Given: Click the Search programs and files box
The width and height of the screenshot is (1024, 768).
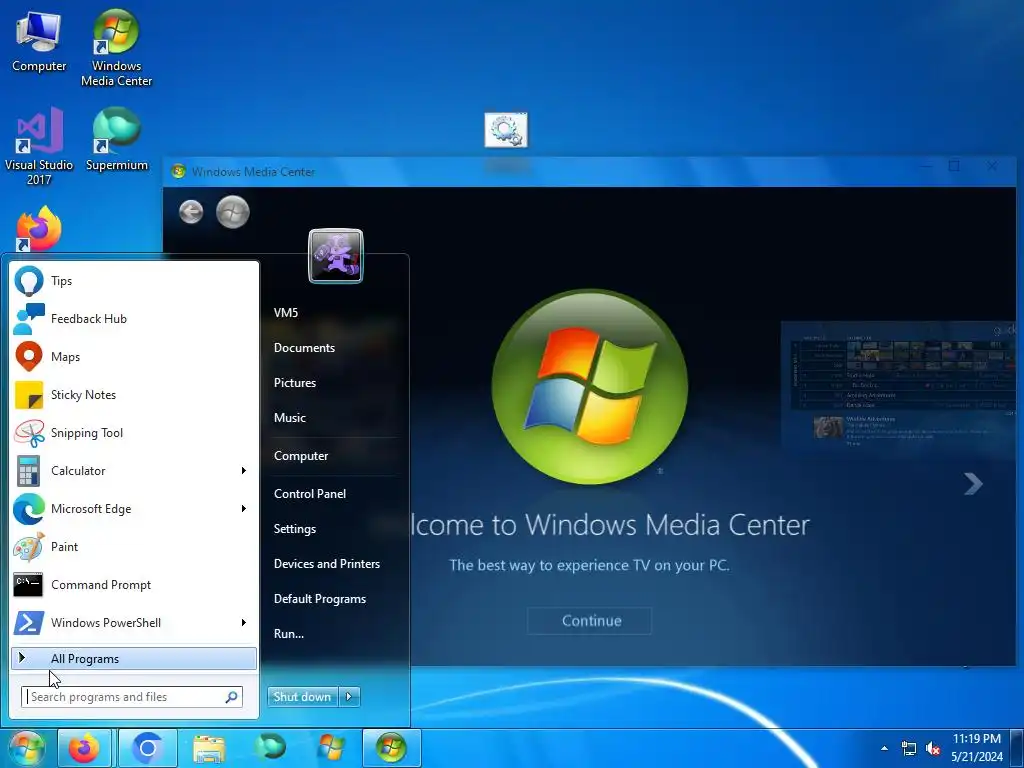Looking at the screenshot, I should point(132,697).
